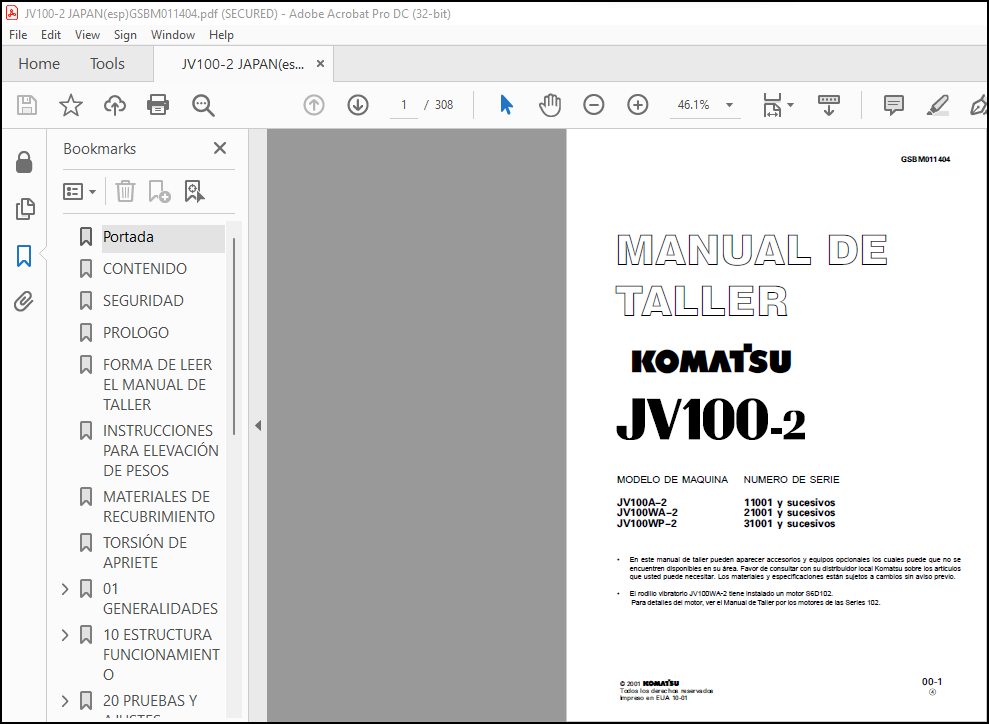
Task: Open the find text magnifier
Action: pyautogui.click(x=203, y=105)
